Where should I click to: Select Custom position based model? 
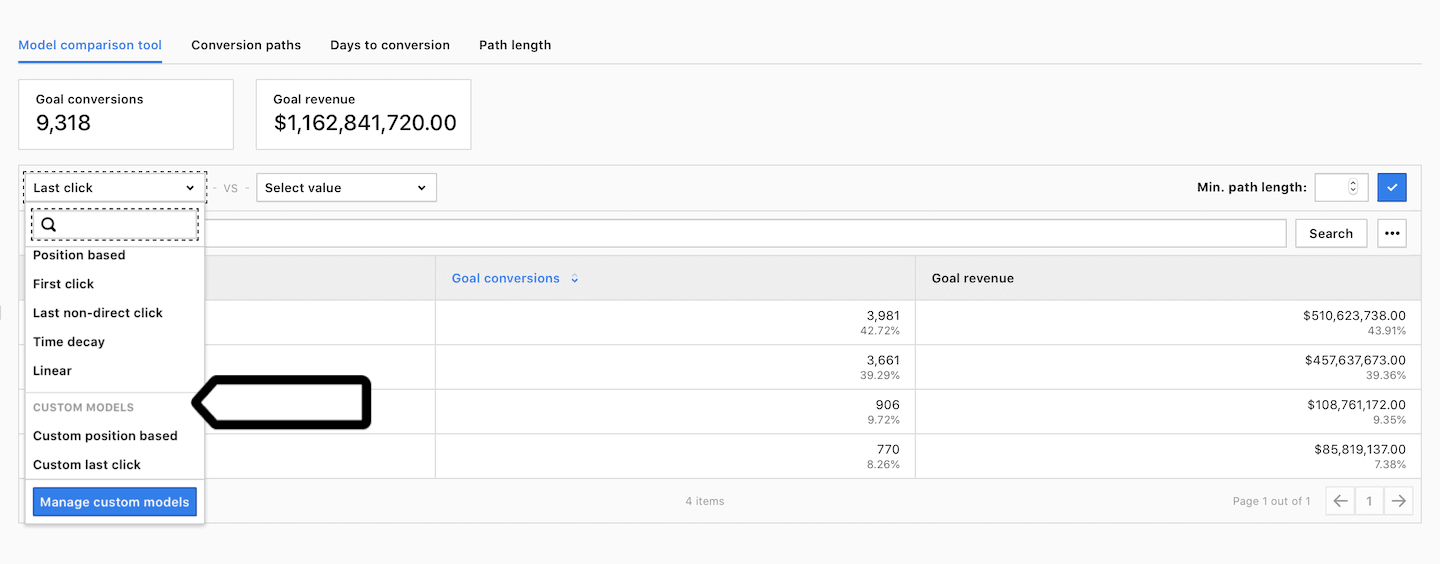coord(105,436)
